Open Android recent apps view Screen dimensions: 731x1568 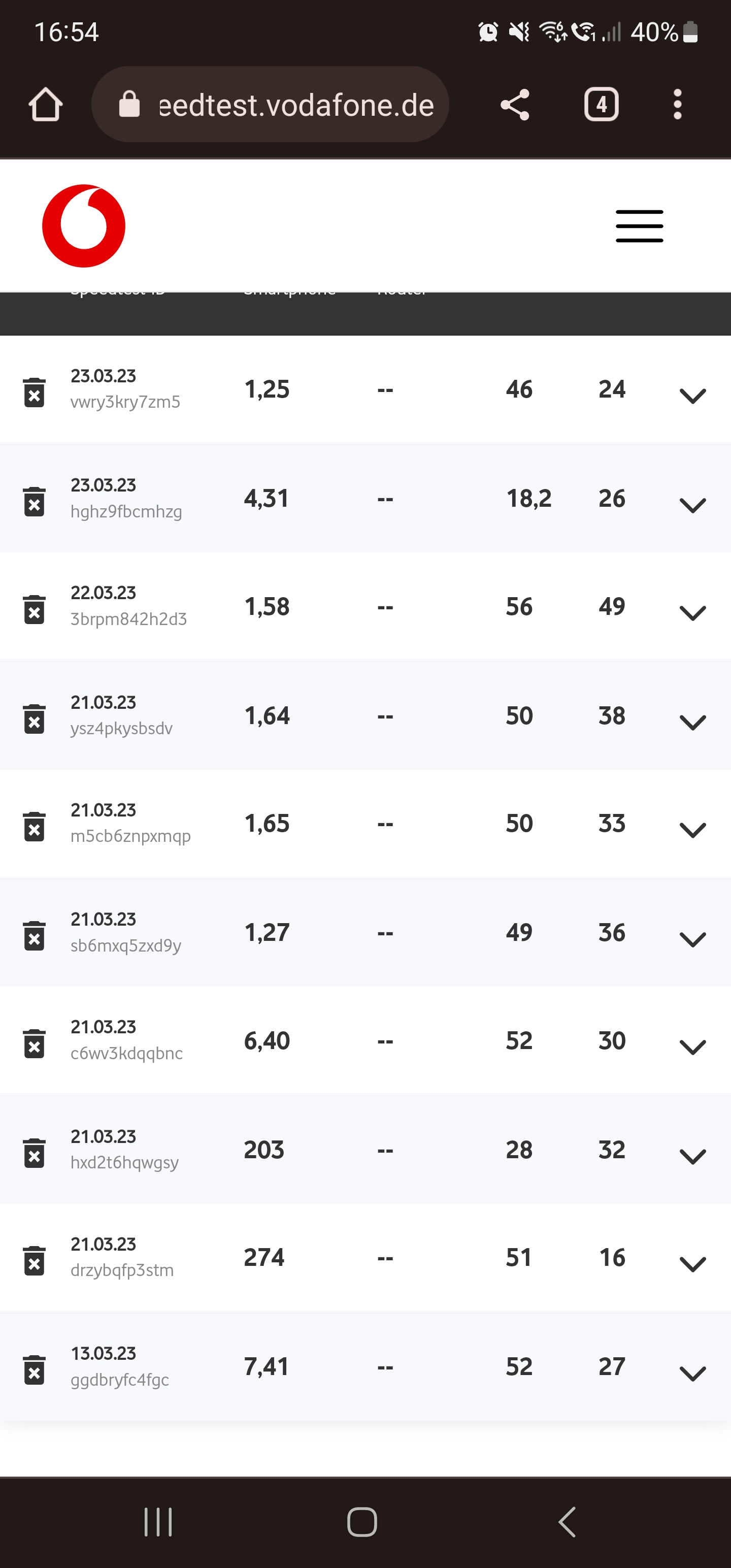click(x=158, y=1522)
